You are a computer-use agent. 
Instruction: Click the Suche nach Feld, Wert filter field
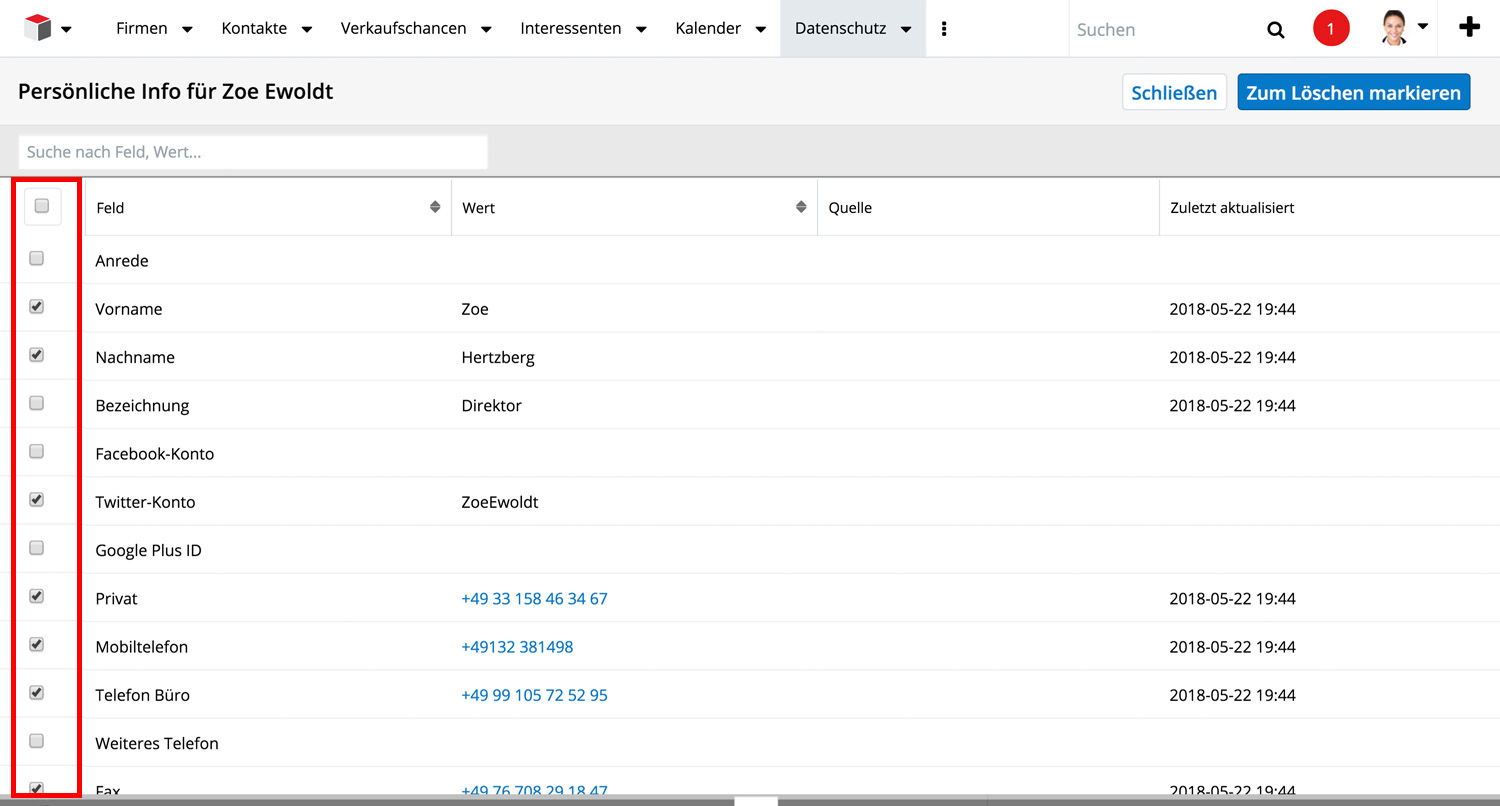point(253,152)
